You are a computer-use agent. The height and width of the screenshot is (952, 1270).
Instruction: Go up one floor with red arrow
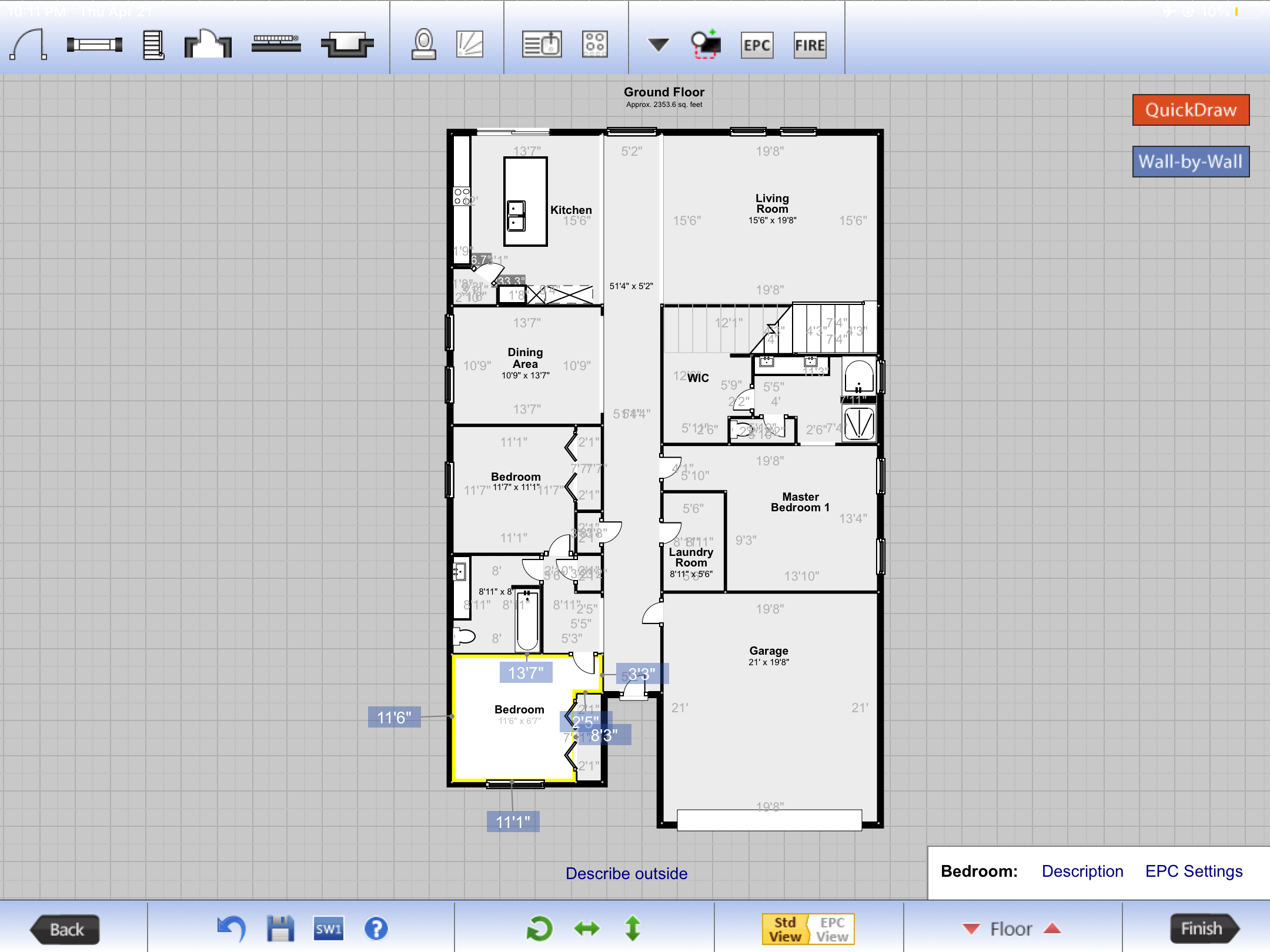(1052, 928)
